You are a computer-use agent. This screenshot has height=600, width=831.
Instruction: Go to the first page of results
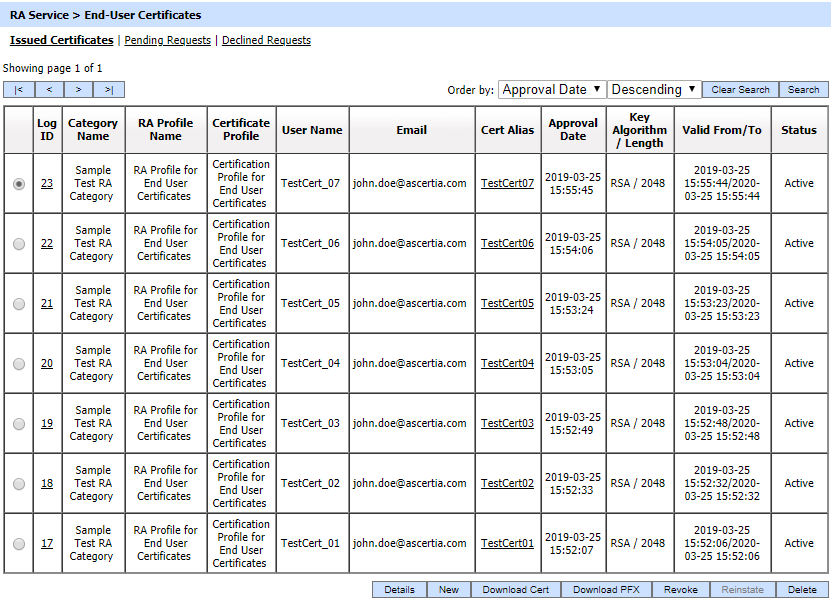pos(18,90)
